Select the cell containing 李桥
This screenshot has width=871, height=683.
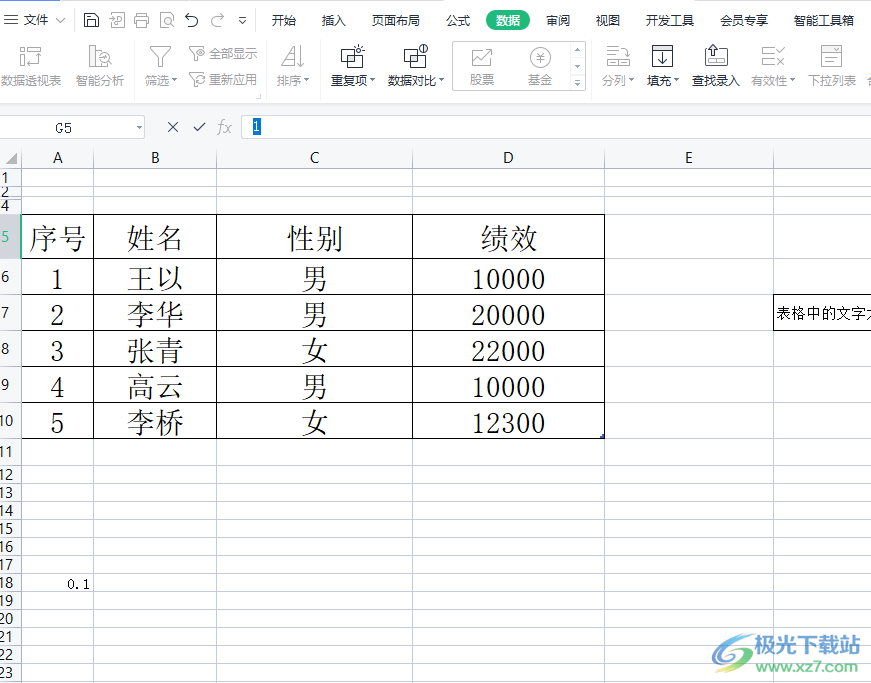(x=155, y=421)
